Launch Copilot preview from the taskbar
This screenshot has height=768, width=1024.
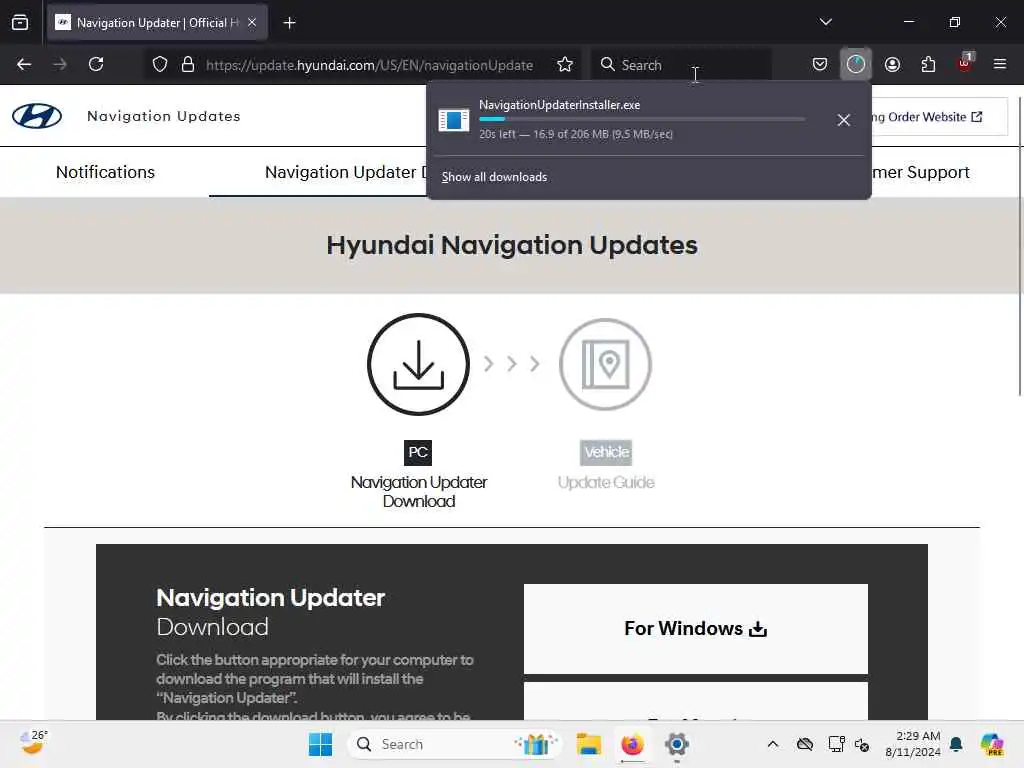(x=992, y=744)
